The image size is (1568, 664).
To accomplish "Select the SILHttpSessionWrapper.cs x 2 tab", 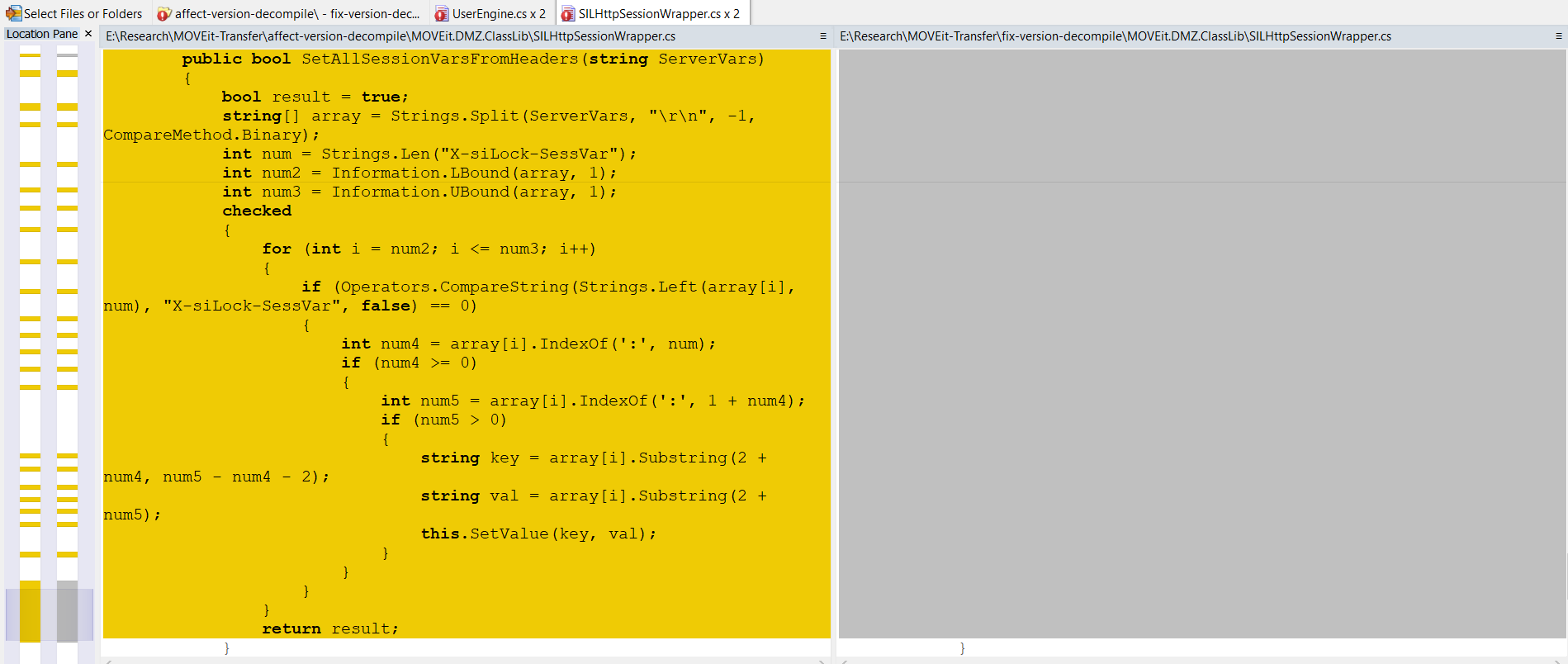I will [x=651, y=13].
